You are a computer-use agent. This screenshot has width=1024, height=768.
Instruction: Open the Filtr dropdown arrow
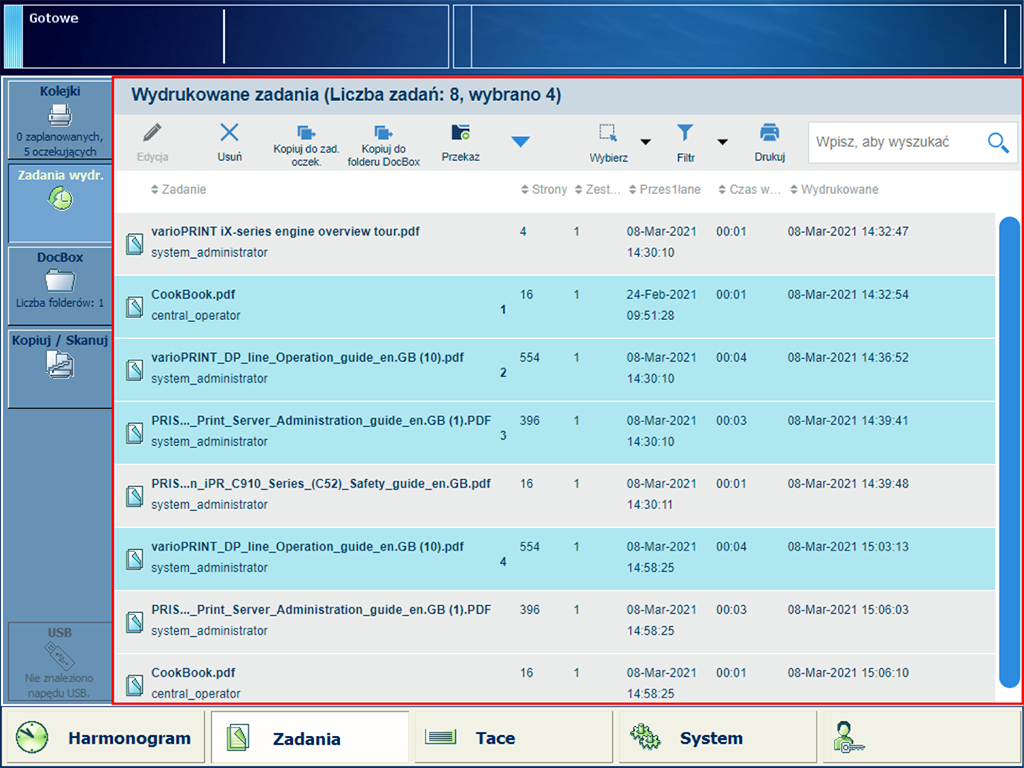point(721,142)
